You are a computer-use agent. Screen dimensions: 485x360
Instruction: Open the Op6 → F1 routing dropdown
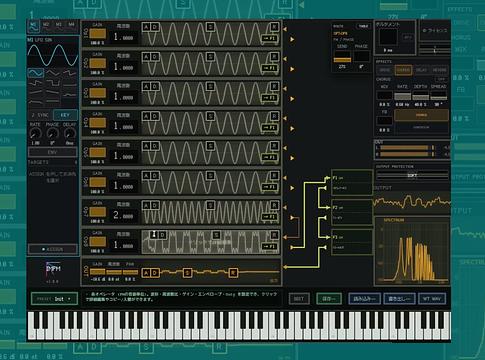(x=270, y=187)
